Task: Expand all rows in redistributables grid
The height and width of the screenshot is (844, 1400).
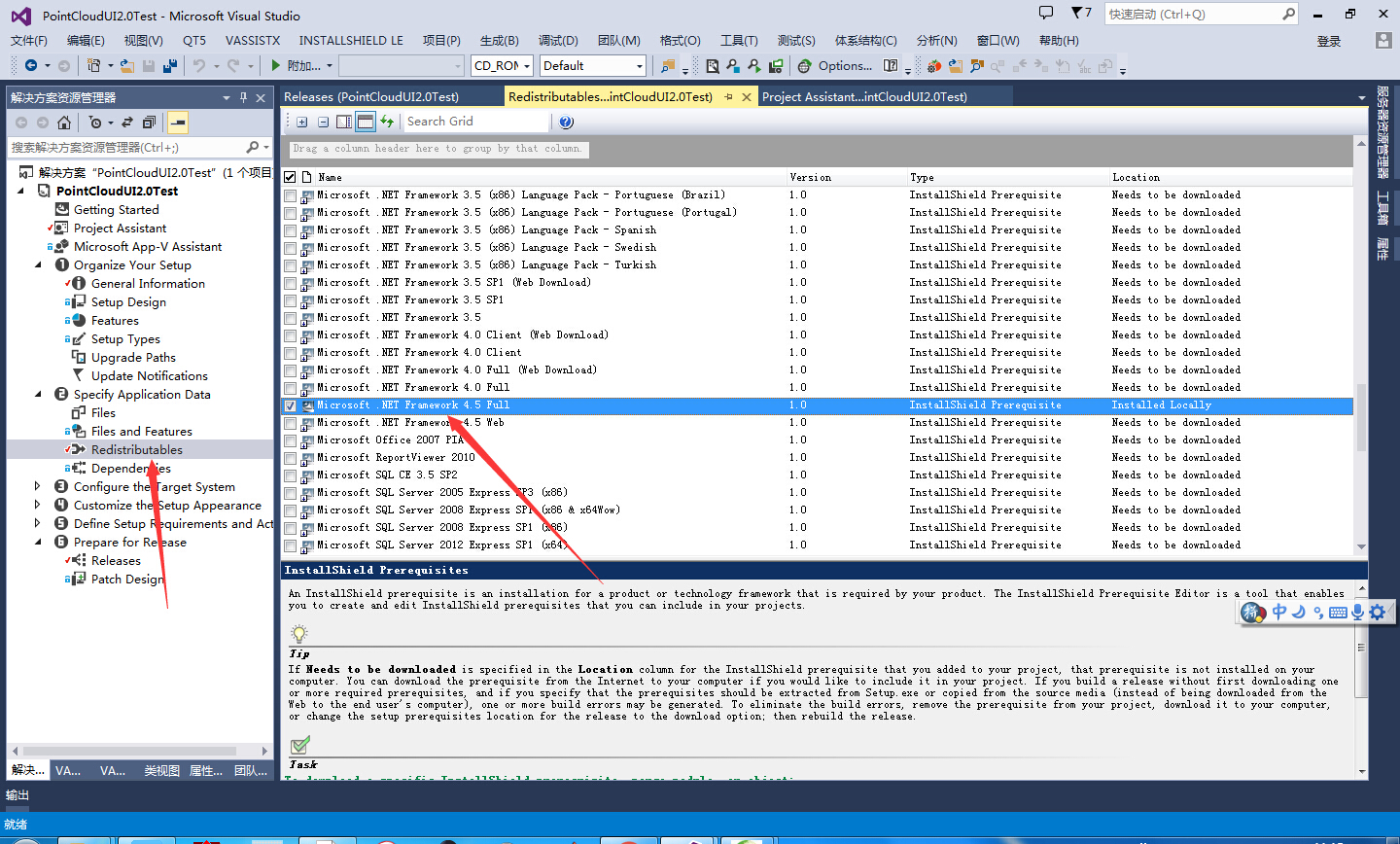Action: click(x=302, y=122)
